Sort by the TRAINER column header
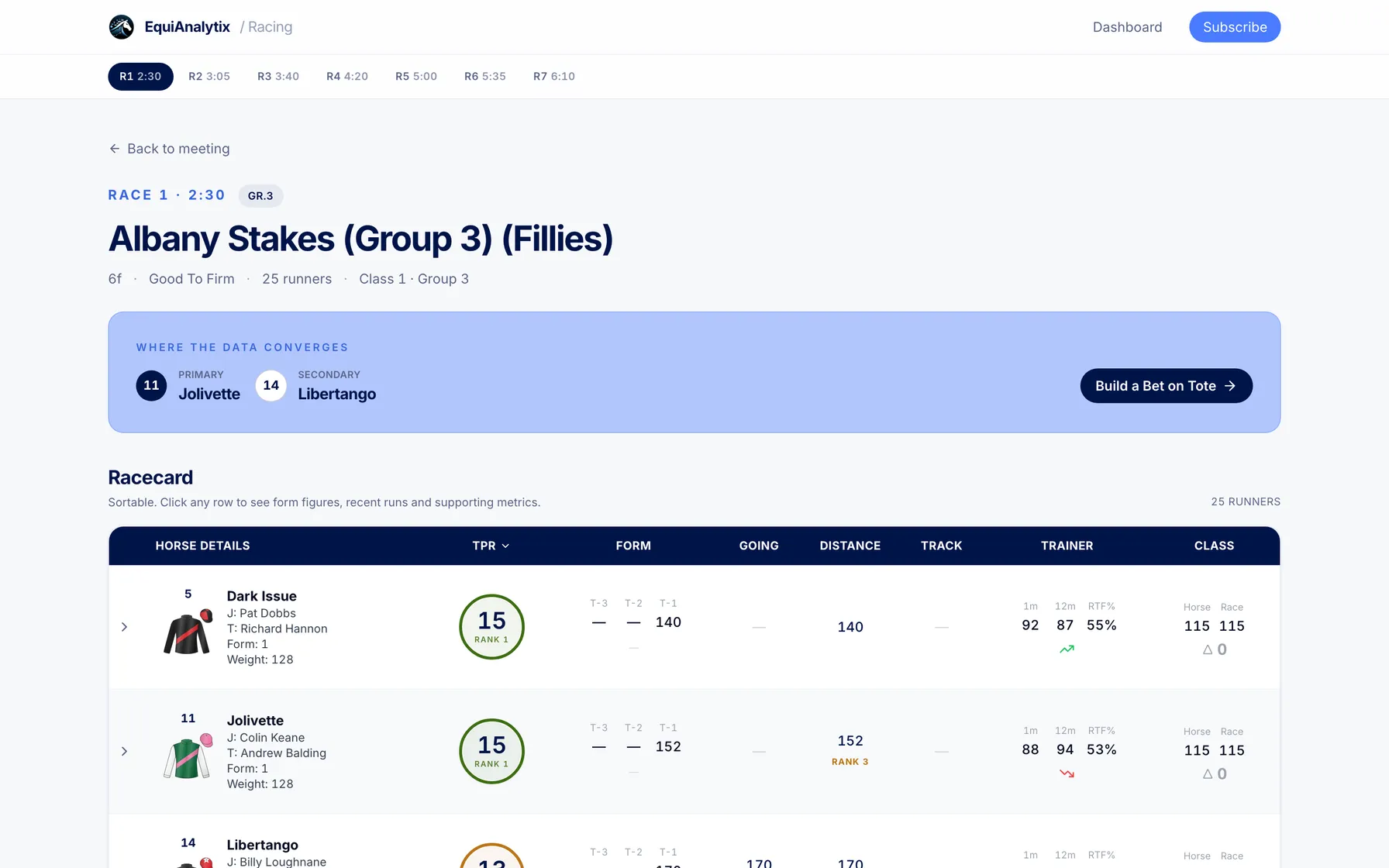This screenshot has width=1389, height=868. [1067, 546]
